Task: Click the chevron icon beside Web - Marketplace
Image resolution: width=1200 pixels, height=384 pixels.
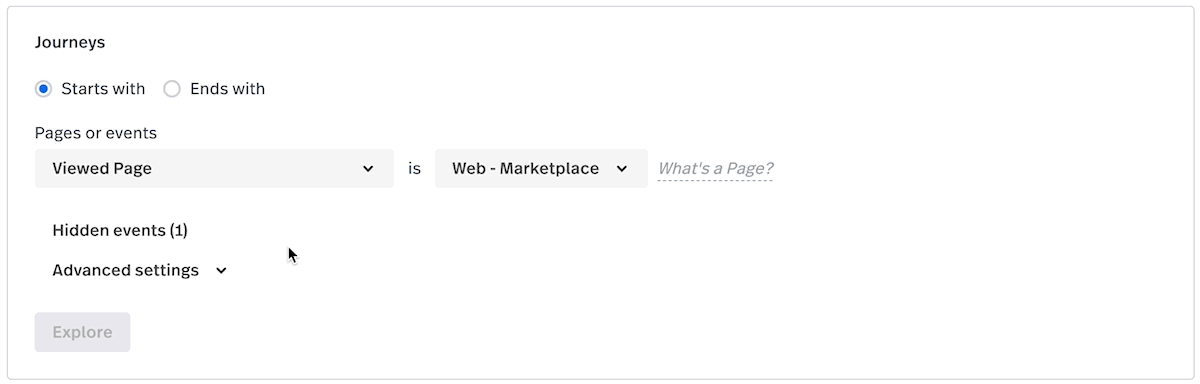Action: pyautogui.click(x=622, y=169)
